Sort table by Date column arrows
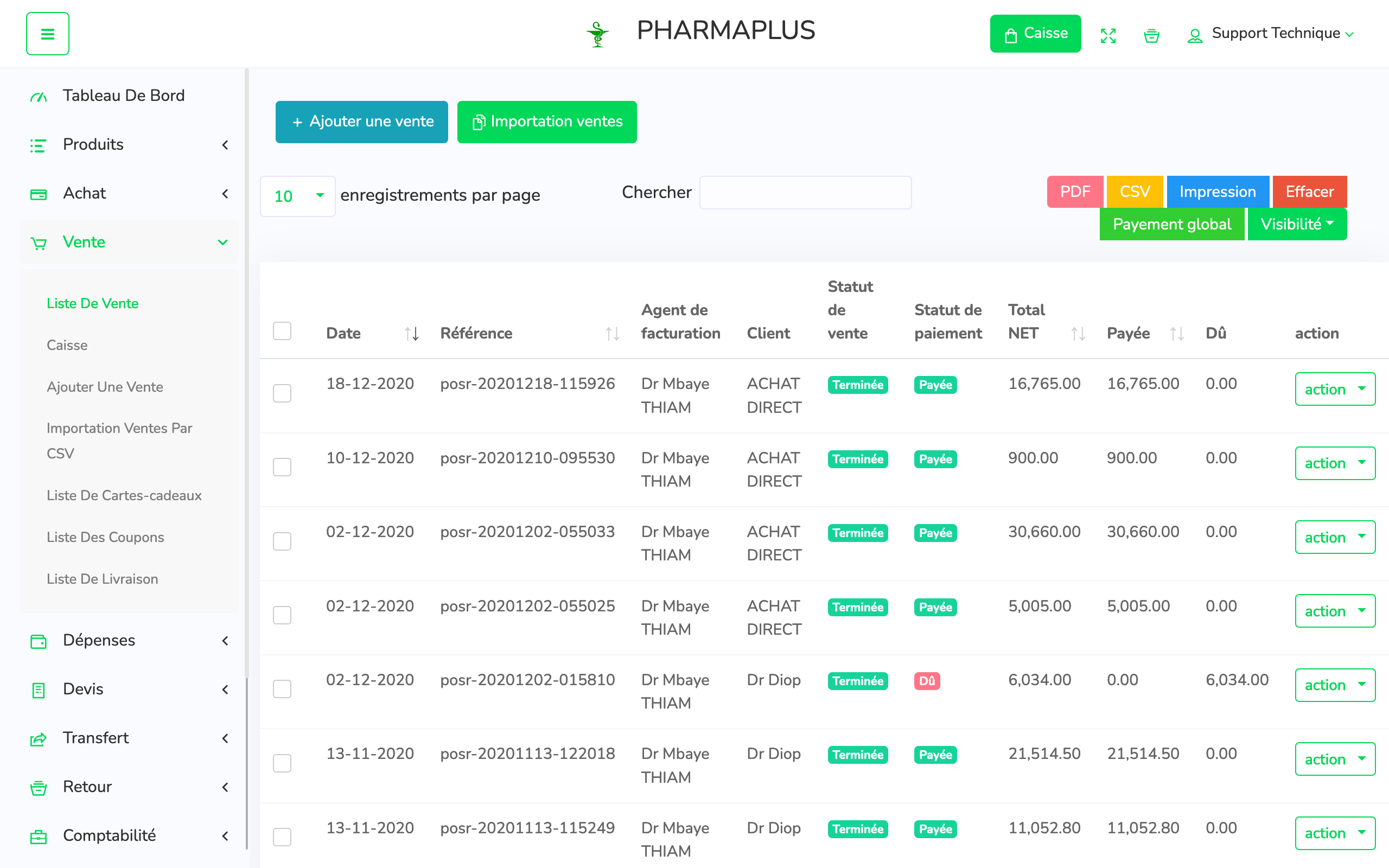The image size is (1389, 868). pyautogui.click(x=411, y=334)
